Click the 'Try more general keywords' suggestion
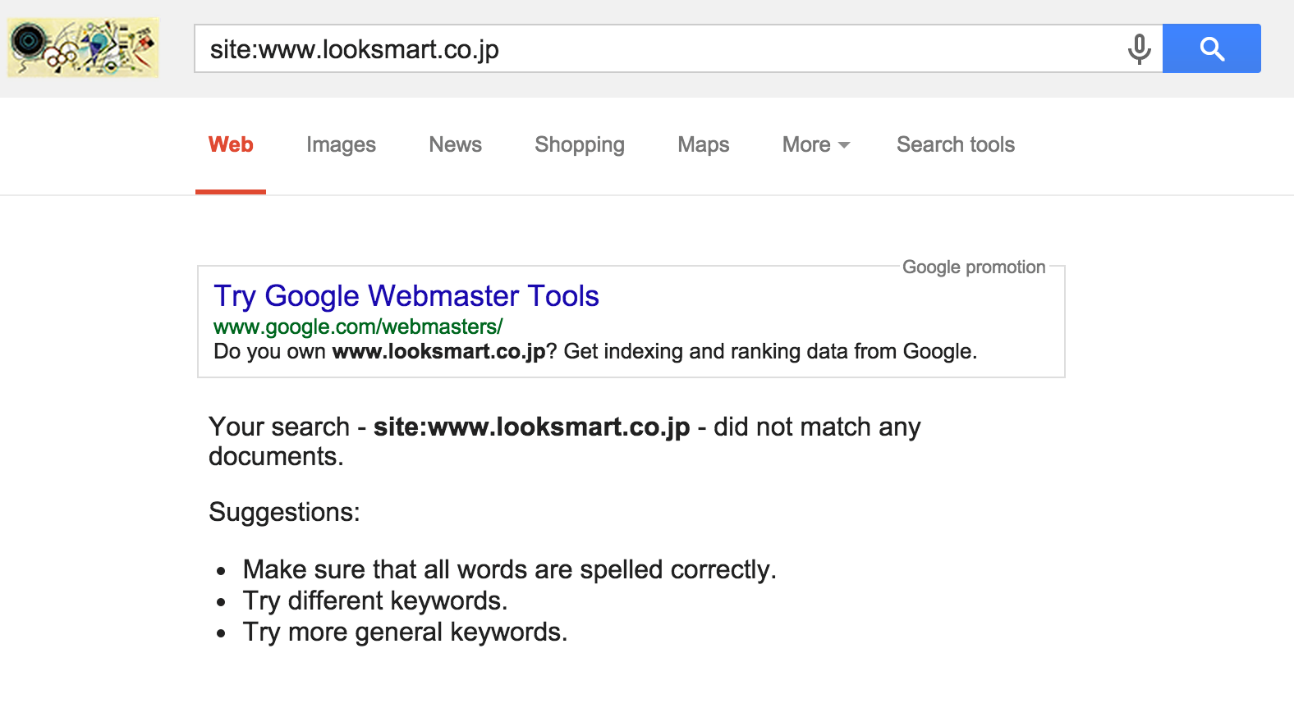Viewport: 1294px width, 717px height. coord(405,632)
